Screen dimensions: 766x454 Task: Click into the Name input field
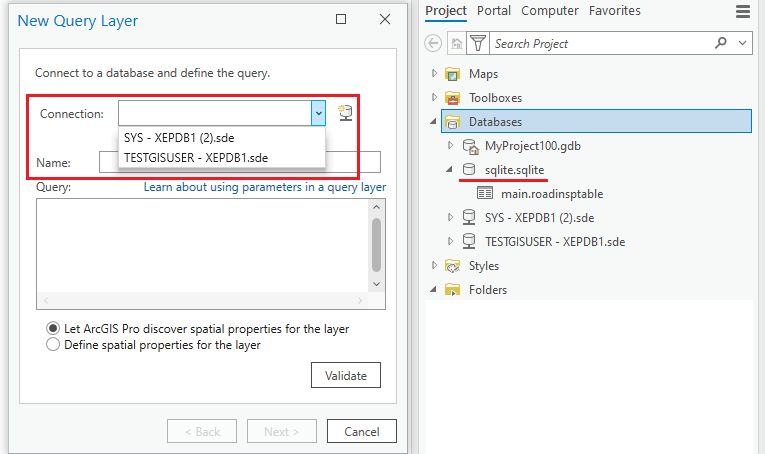click(x=240, y=162)
